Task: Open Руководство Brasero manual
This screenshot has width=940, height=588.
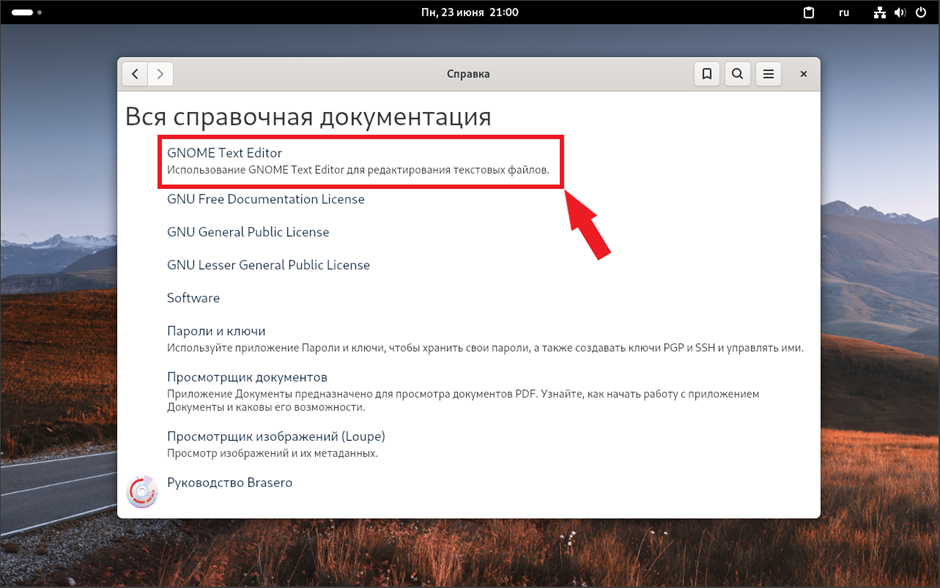Action: (229, 483)
